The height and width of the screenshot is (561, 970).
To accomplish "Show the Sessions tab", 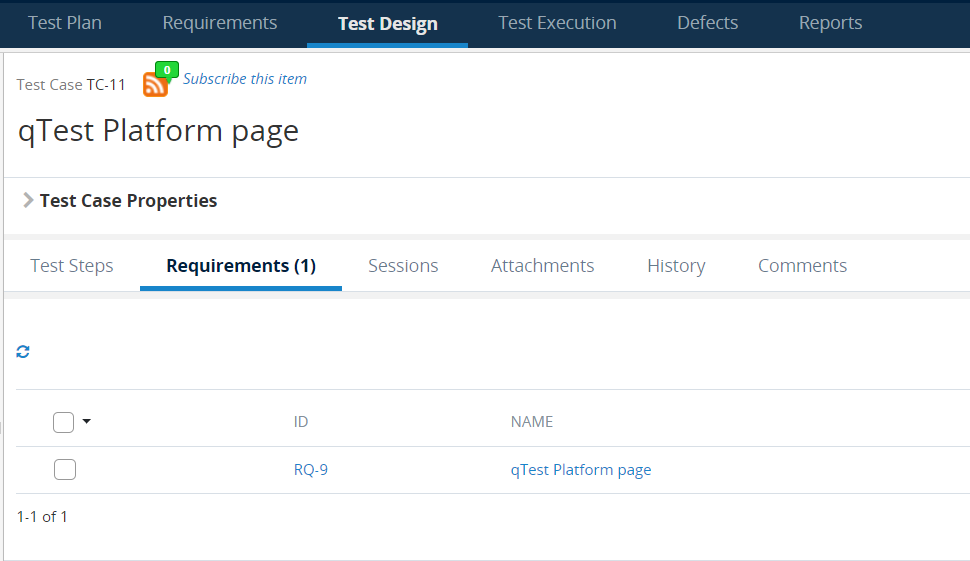I will (403, 266).
